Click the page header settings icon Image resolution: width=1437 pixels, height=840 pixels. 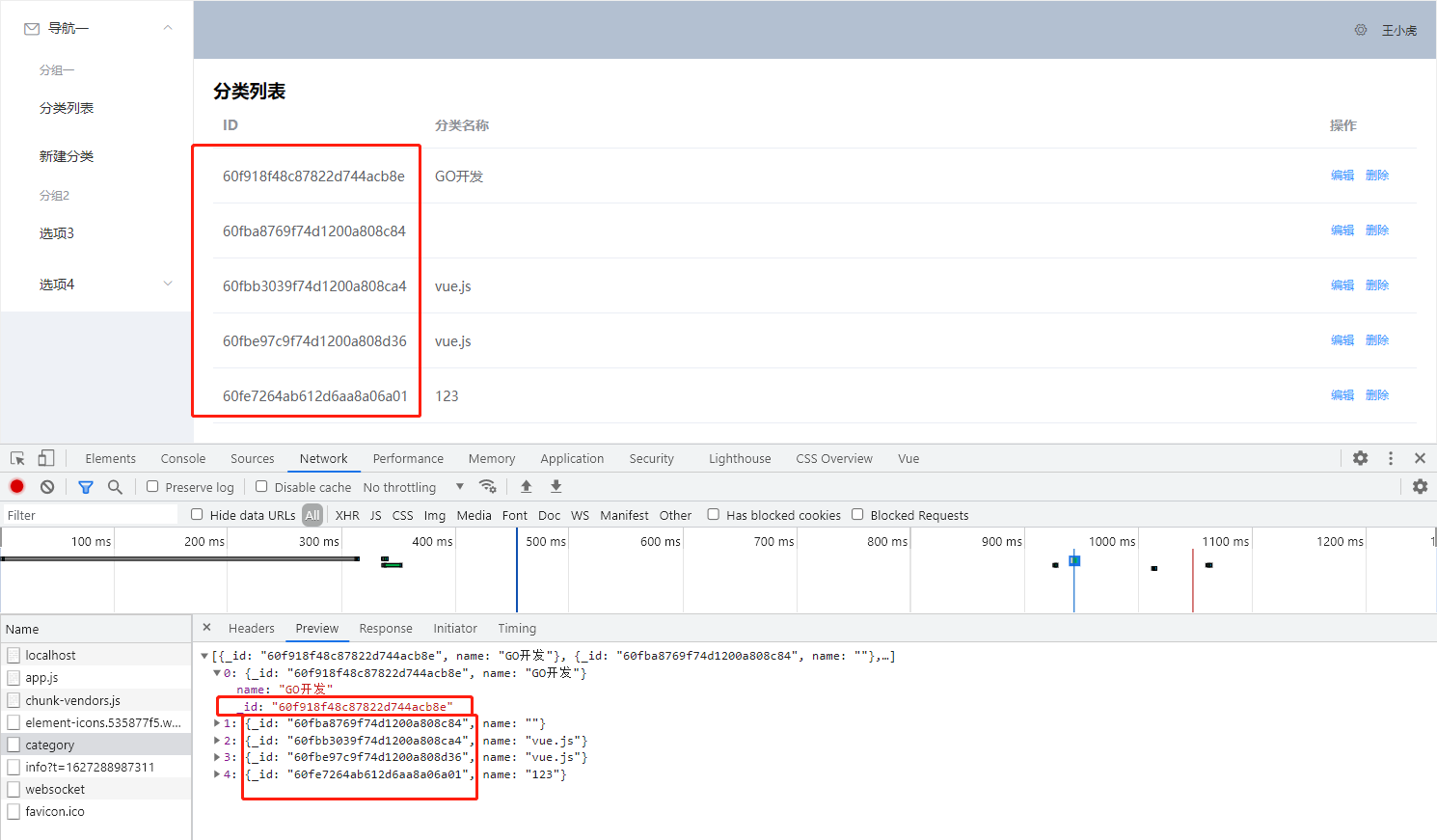(1361, 30)
